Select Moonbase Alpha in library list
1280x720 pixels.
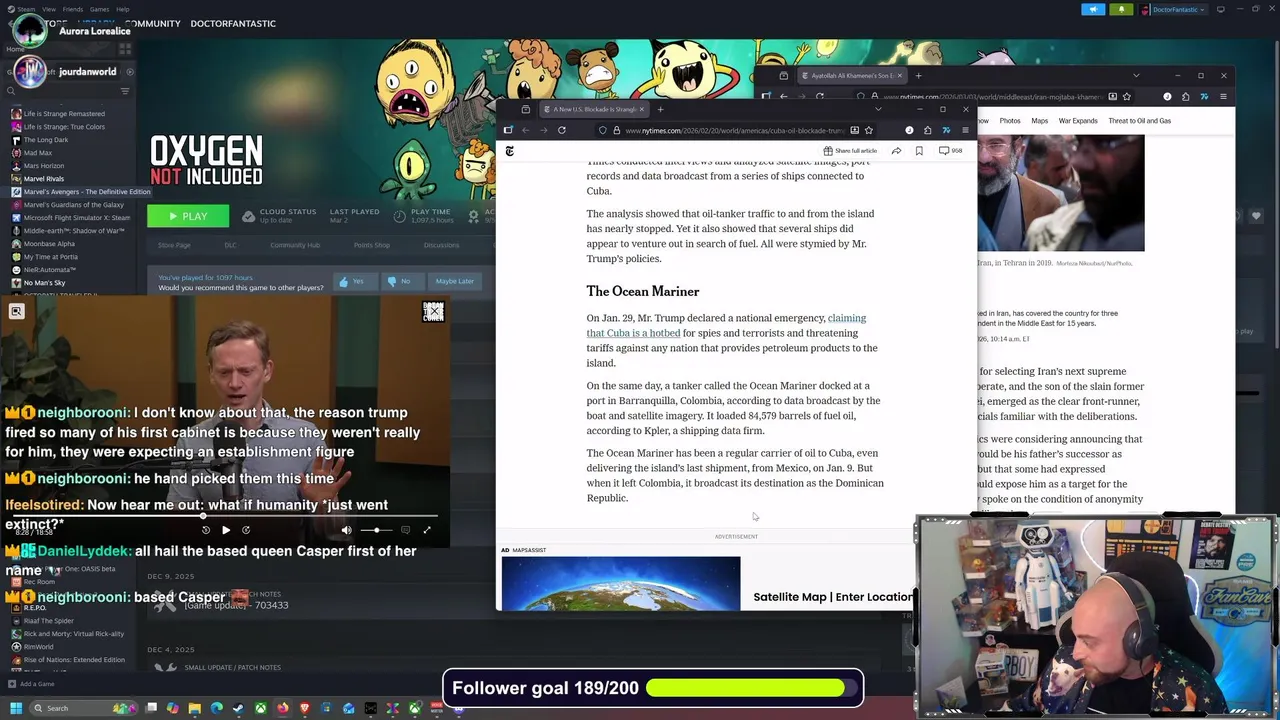[x=49, y=244]
